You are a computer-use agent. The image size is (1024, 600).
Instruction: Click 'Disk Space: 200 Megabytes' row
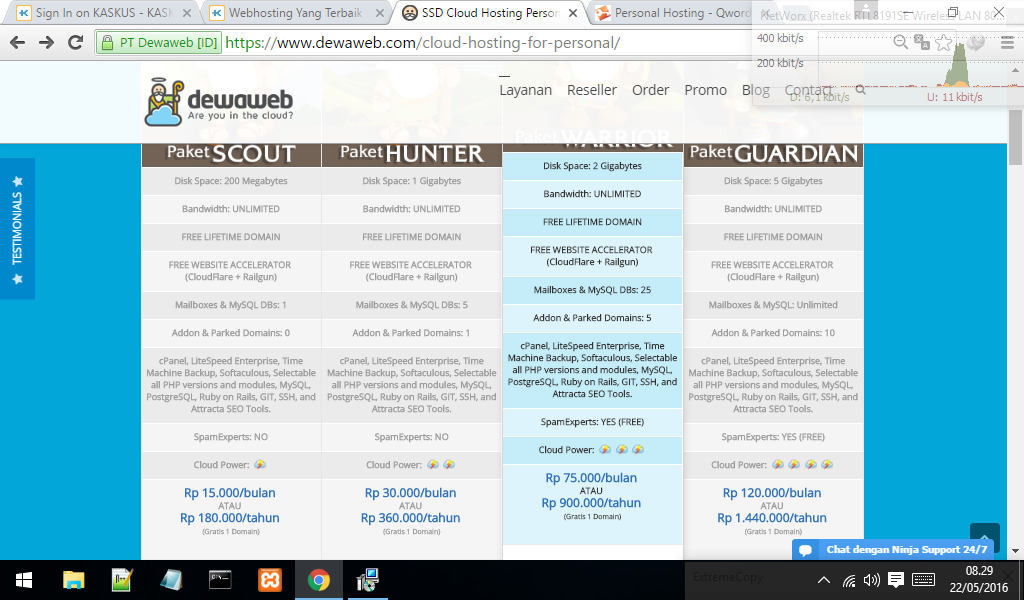[x=231, y=181]
